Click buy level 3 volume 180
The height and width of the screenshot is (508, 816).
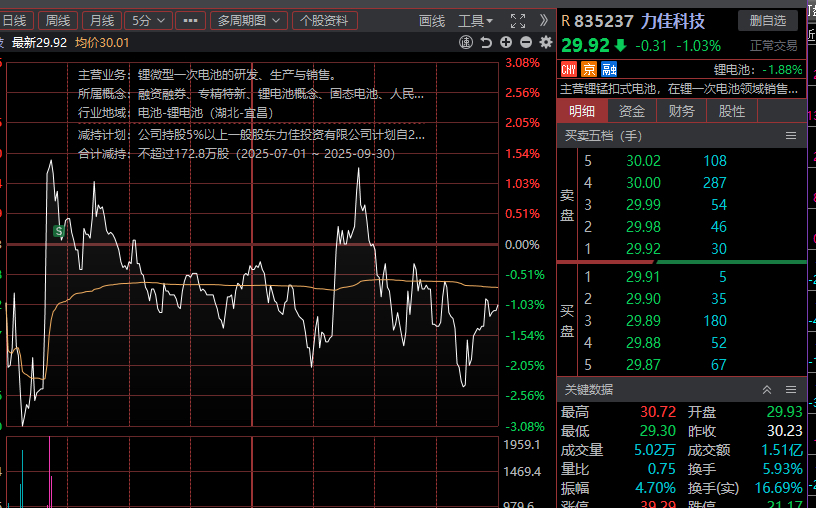[715, 321]
